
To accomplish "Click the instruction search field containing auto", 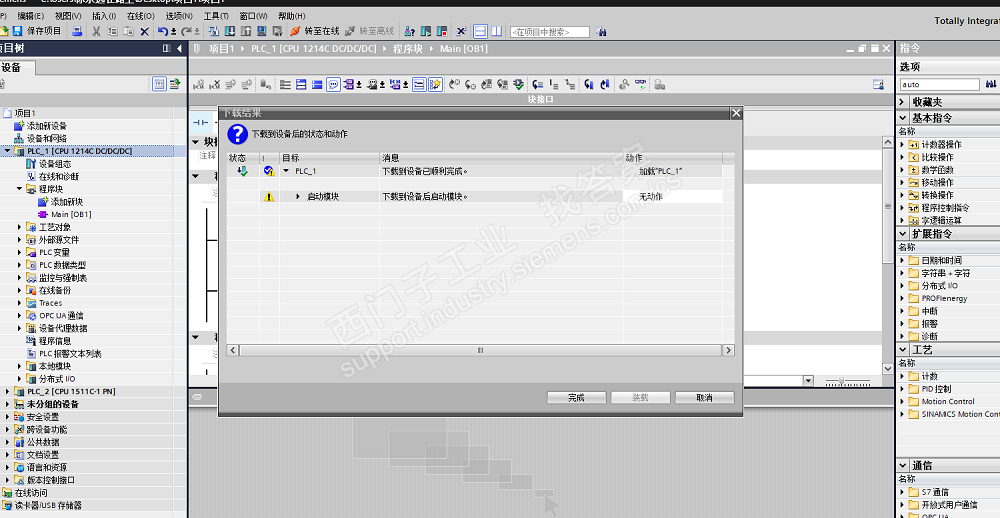I will [939, 84].
